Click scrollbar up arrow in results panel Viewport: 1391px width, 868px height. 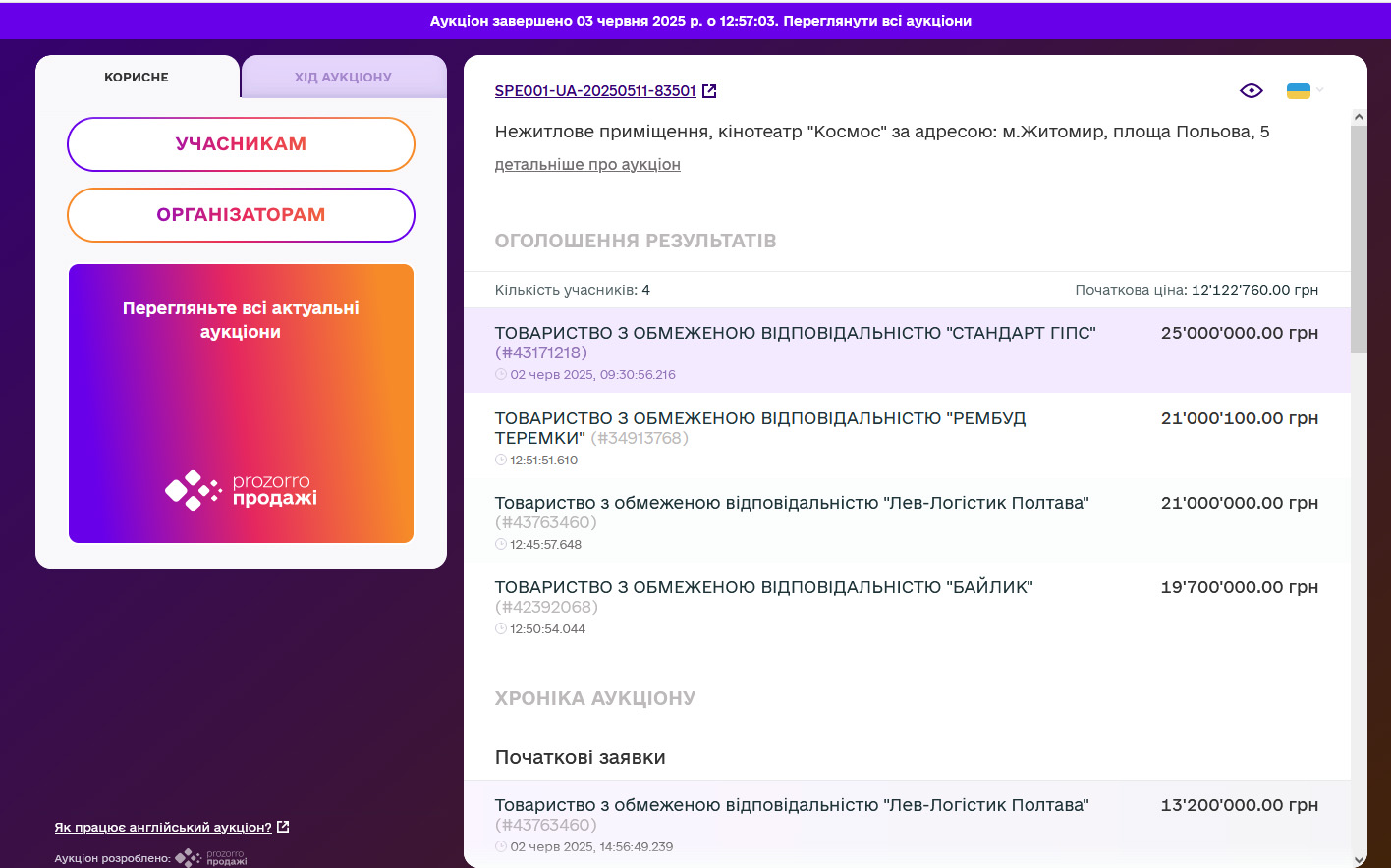(x=1360, y=117)
